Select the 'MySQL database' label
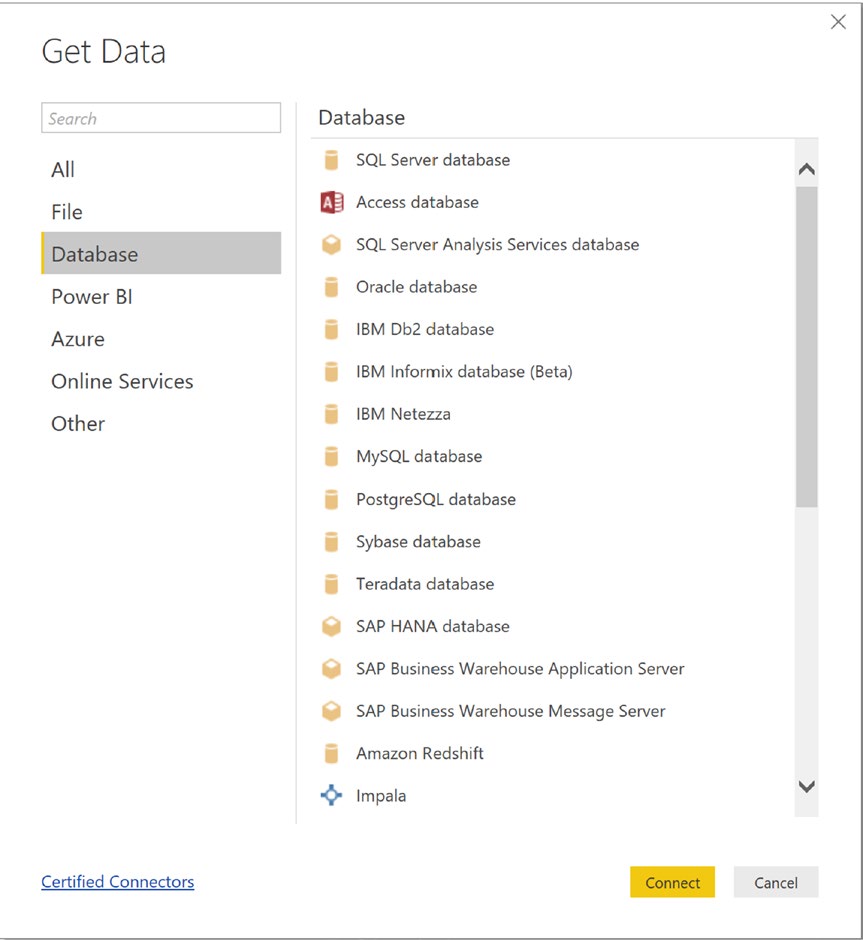The width and height of the screenshot is (863, 940). (x=420, y=457)
